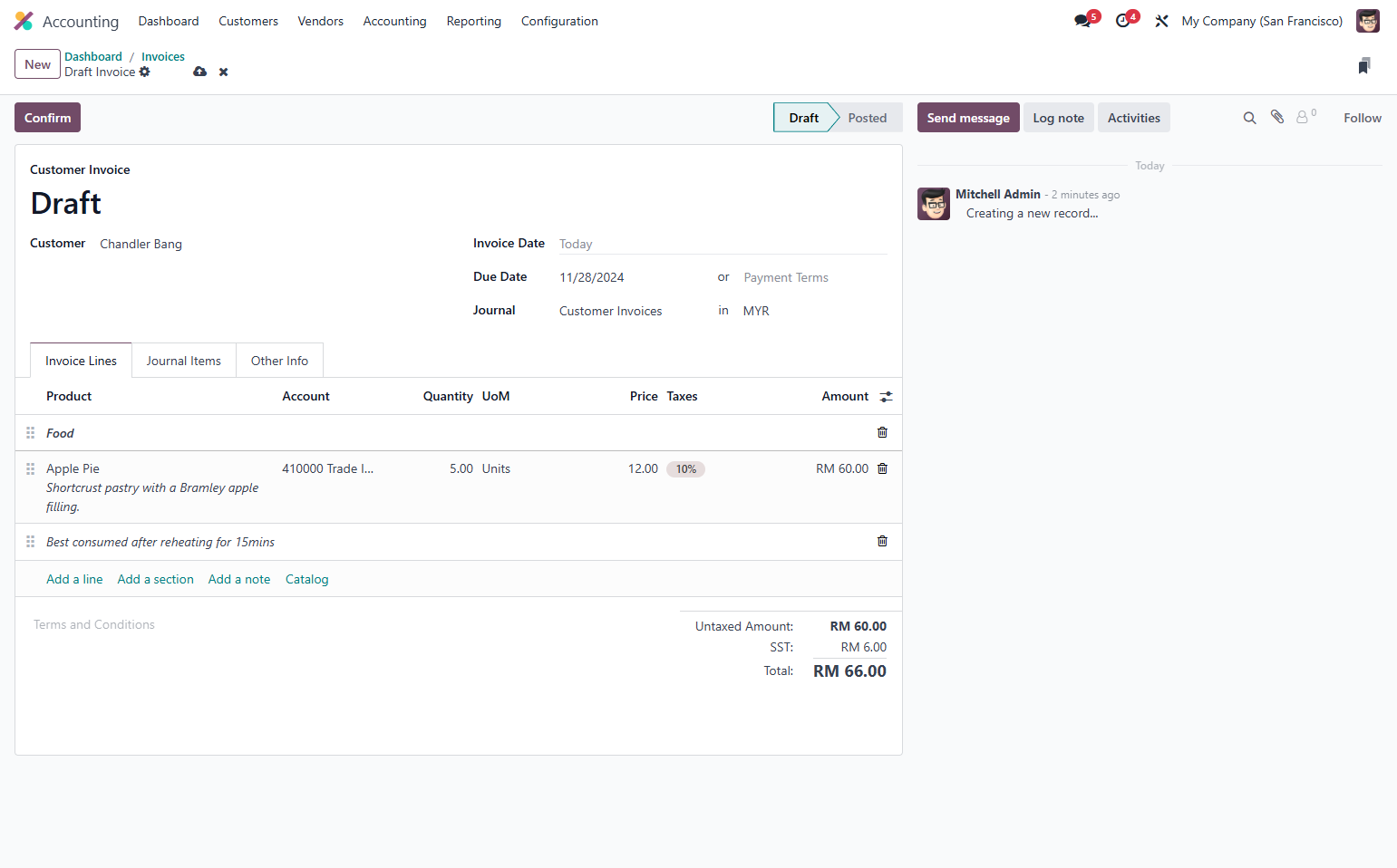1397x868 pixels.
Task: Click the Log note button
Action: click(x=1059, y=118)
